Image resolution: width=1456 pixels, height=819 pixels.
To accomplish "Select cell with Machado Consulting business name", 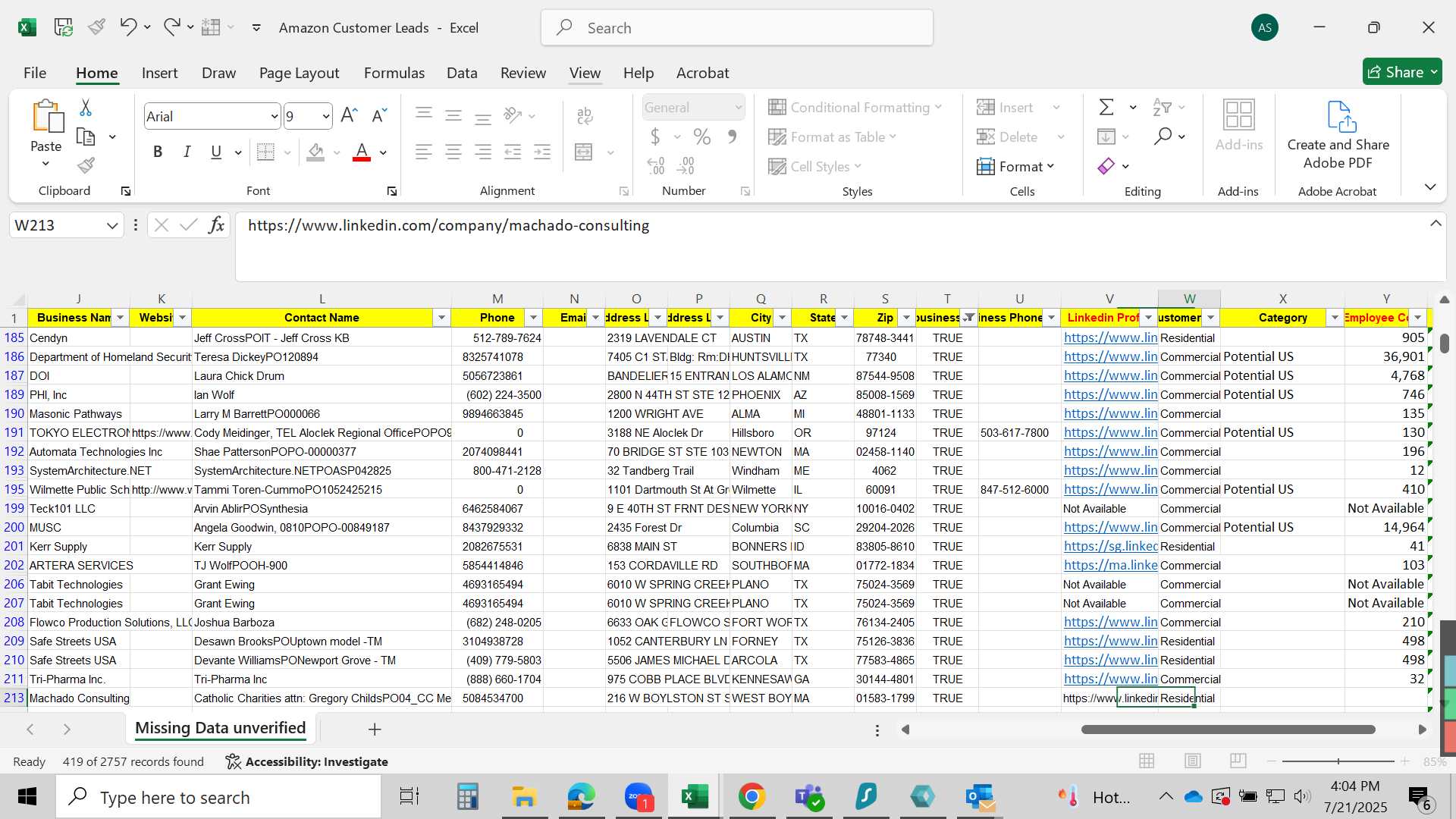I will (x=79, y=698).
